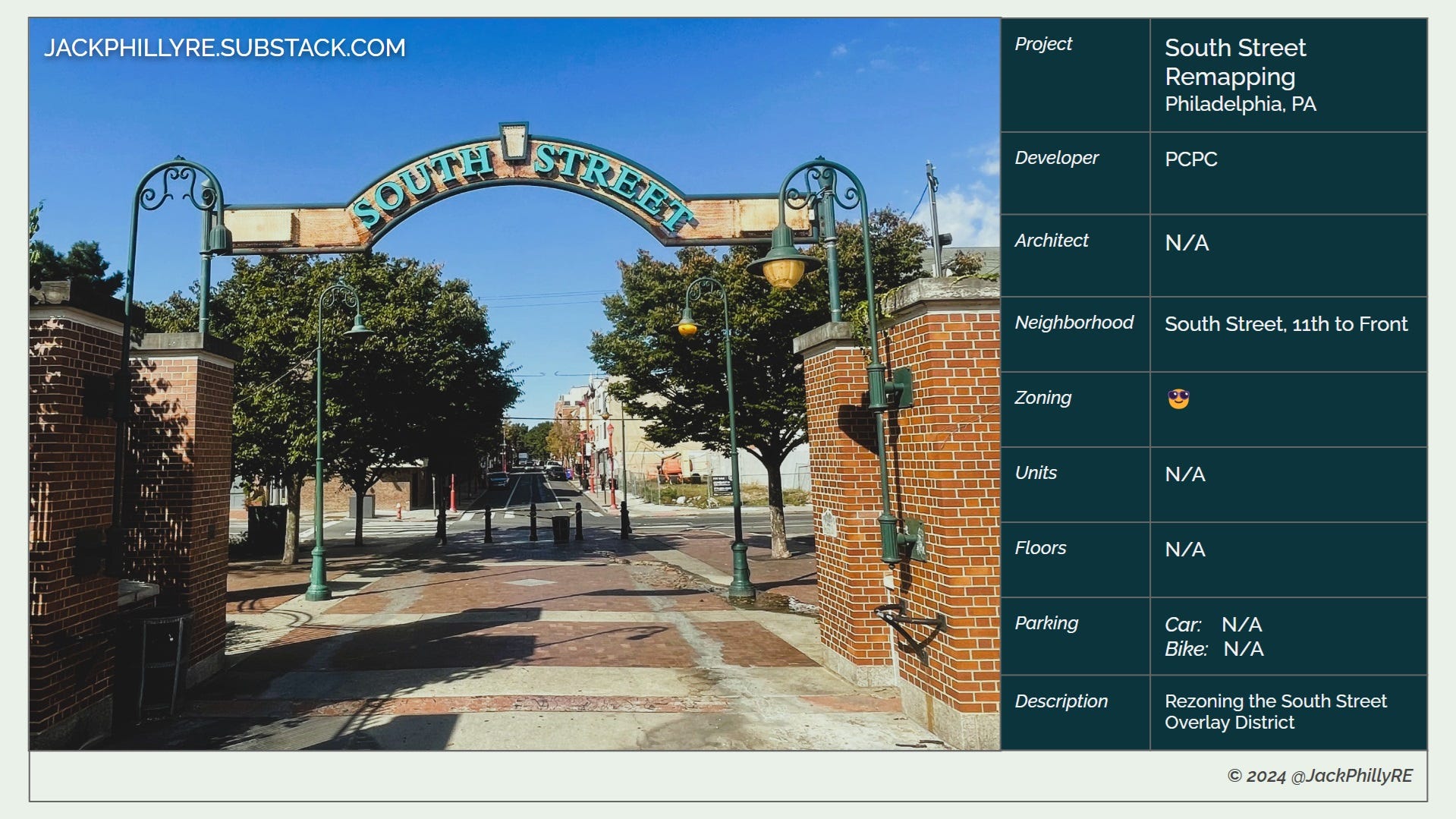Select the 'PCPC' developer value
1456x819 pixels.
[x=1191, y=159]
